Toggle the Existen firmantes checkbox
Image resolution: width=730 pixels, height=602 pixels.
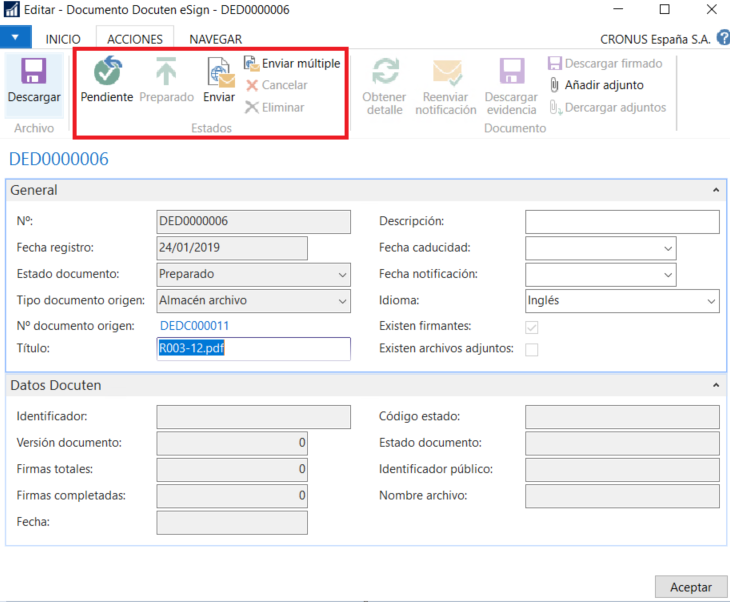[532, 327]
